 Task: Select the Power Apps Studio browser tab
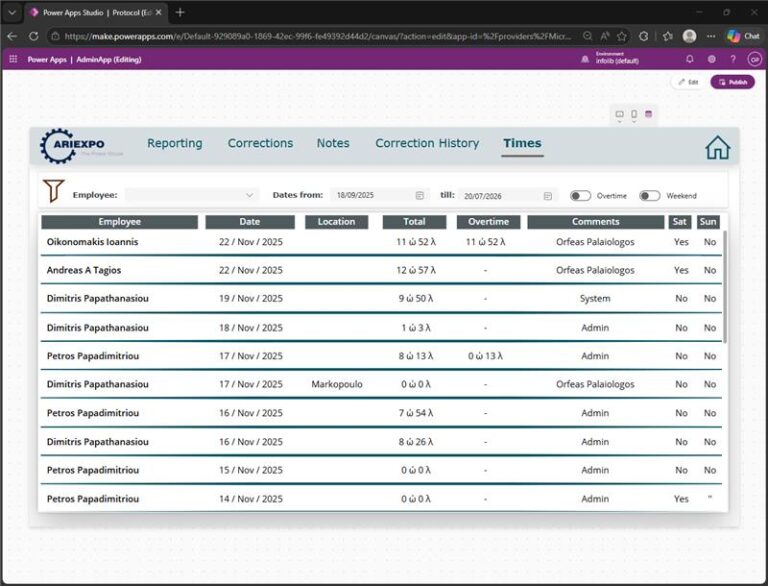(x=96, y=13)
